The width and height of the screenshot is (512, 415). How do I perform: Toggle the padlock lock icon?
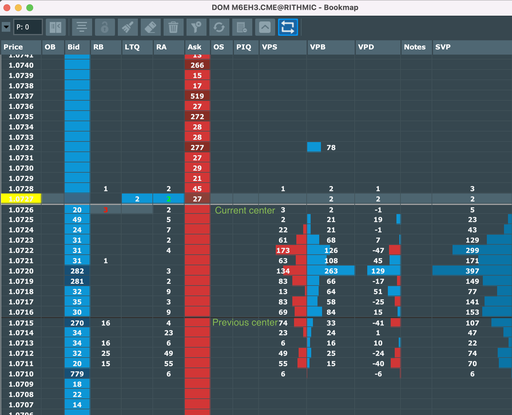[x=105, y=27]
